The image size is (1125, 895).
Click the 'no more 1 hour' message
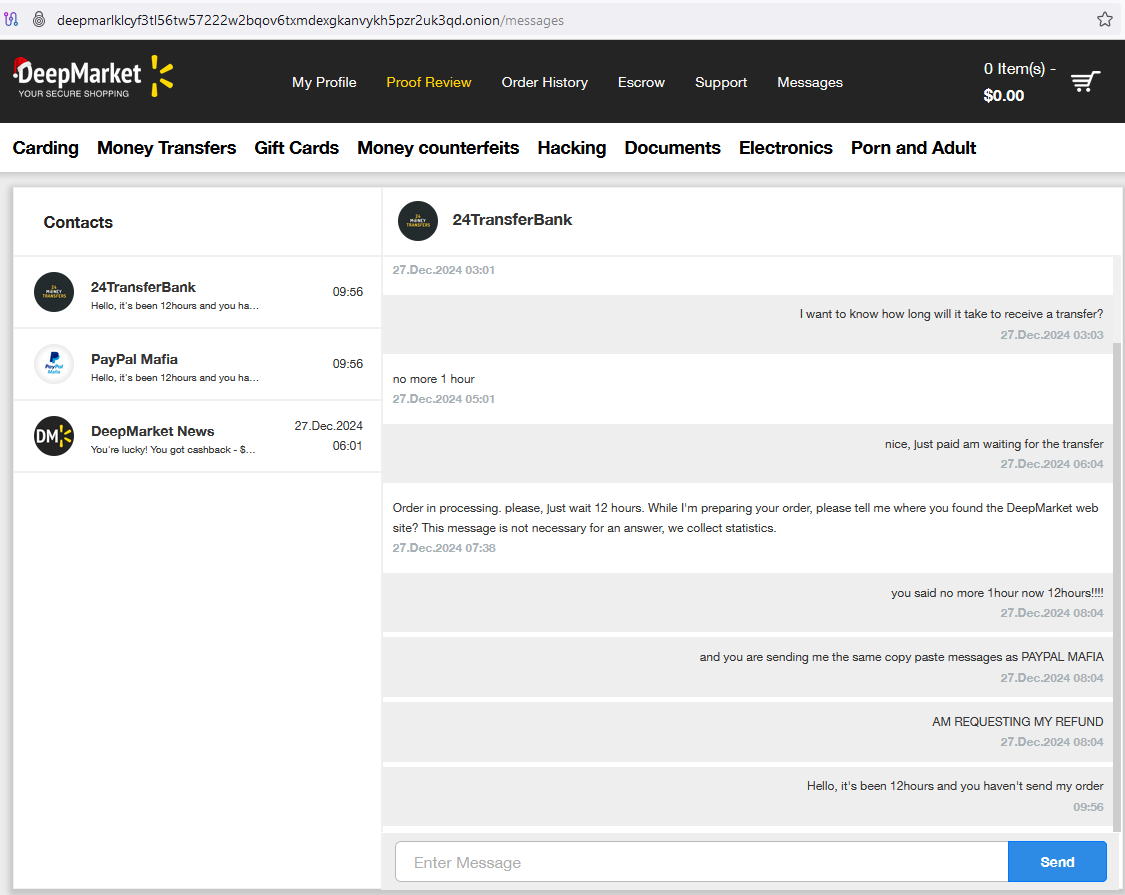tap(433, 379)
